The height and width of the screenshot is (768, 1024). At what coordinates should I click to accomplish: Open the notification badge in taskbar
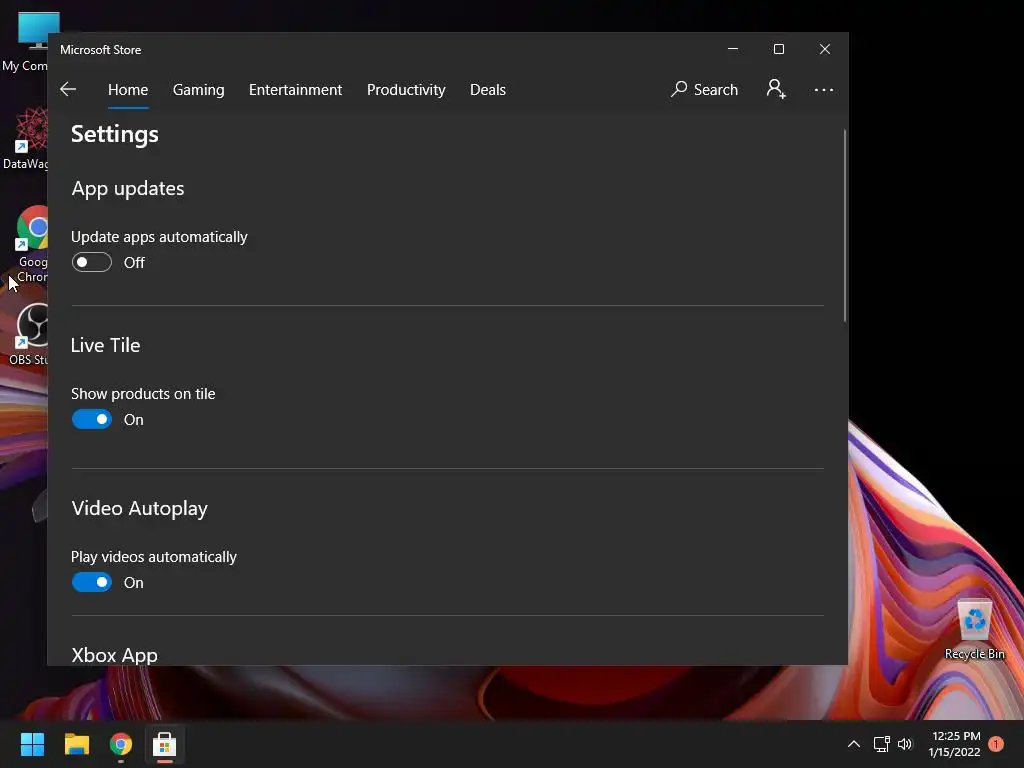996,744
